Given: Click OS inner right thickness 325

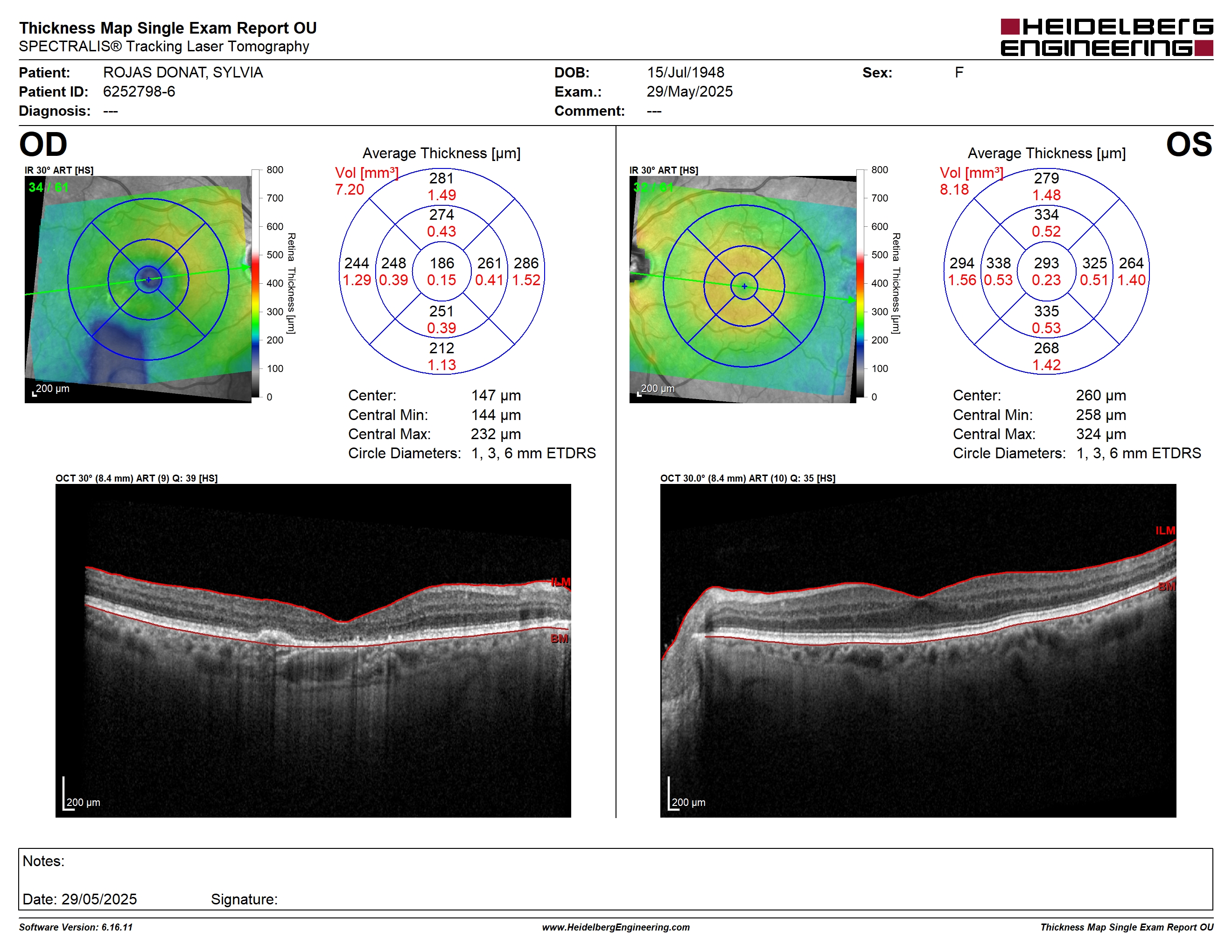Looking at the screenshot, I should point(1094,263).
